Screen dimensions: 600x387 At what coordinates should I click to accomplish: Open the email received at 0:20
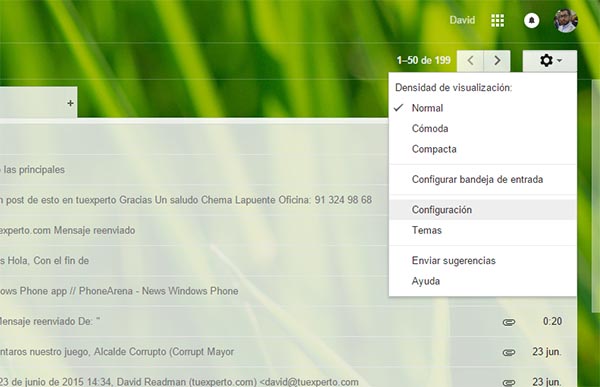288,322
